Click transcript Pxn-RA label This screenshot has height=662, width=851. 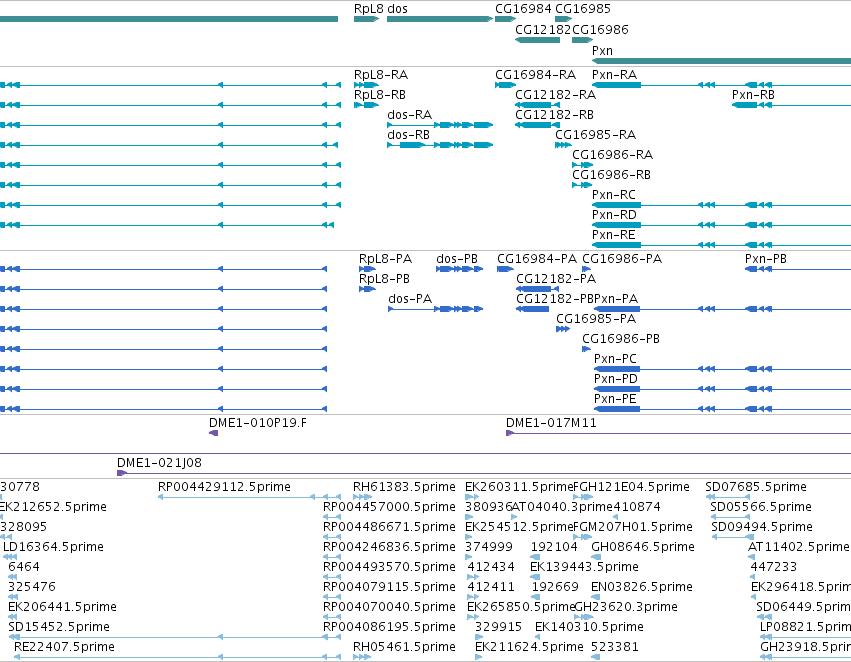coord(614,75)
